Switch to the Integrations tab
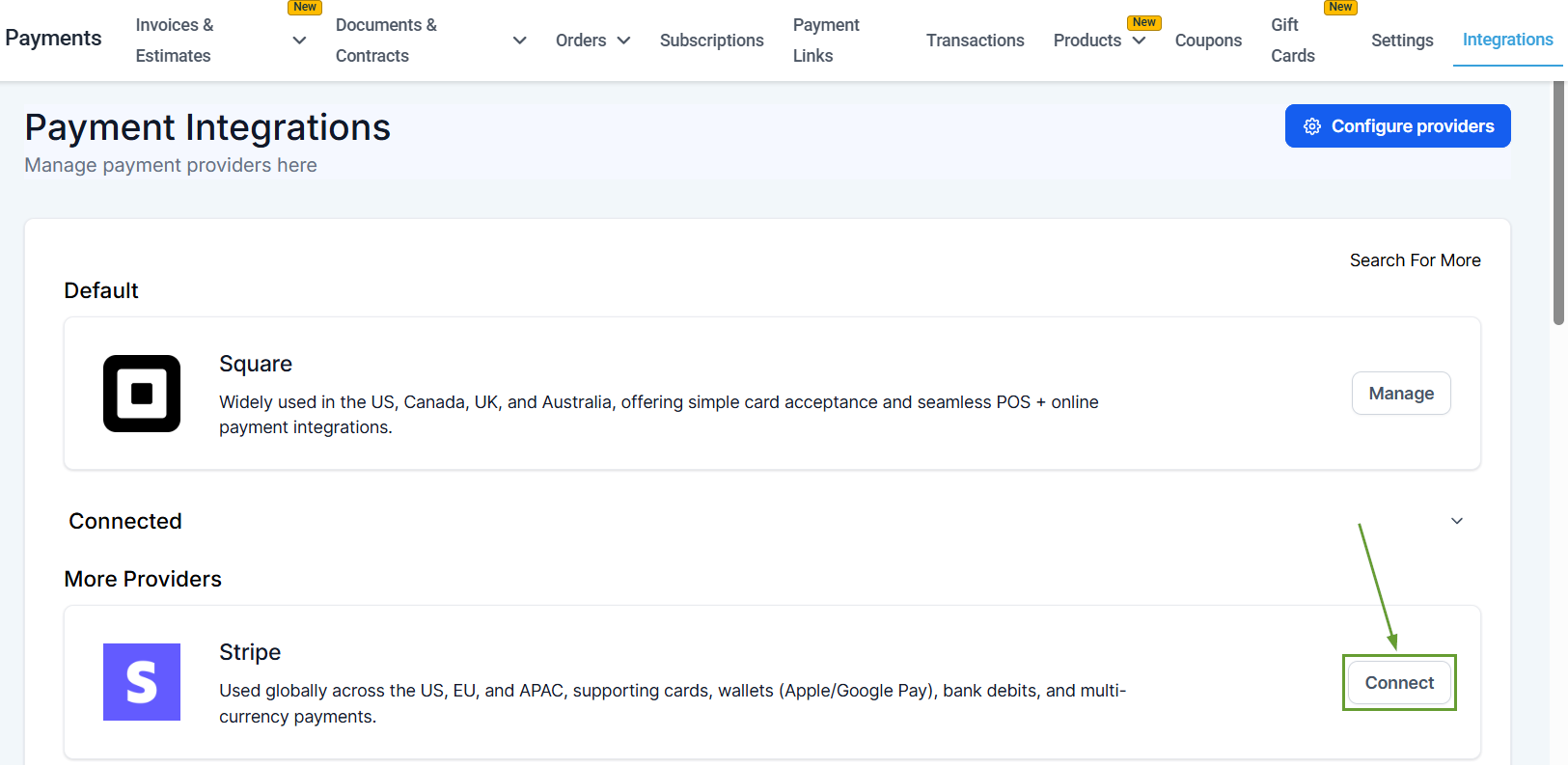 (x=1507, y=40)
